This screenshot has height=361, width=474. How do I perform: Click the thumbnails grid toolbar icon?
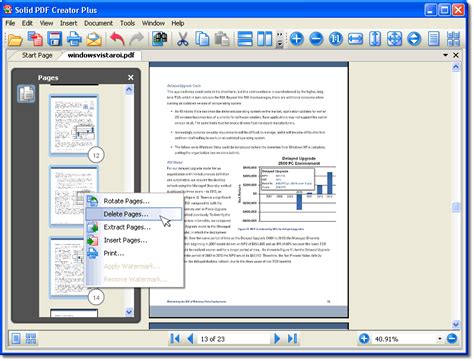pyautogui.click(x=453, y=39)
